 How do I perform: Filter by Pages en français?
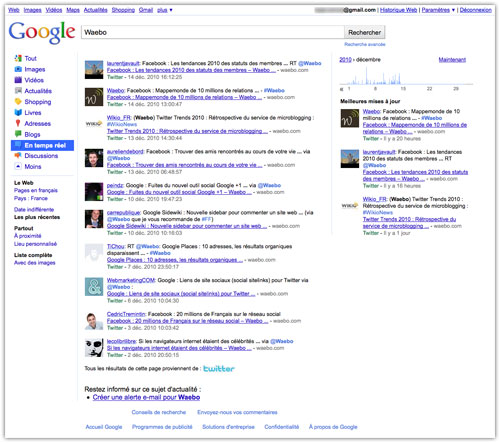tap(36, 190)
